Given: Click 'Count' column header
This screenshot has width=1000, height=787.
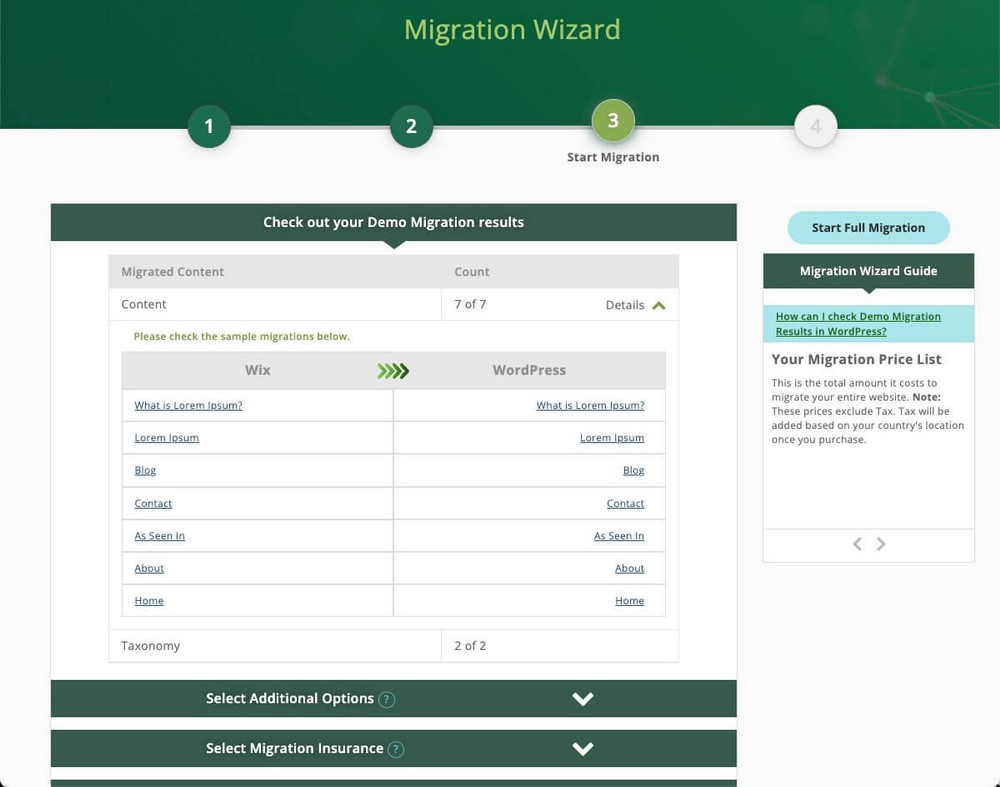Looking at the screenshot, I should point(471,272).
